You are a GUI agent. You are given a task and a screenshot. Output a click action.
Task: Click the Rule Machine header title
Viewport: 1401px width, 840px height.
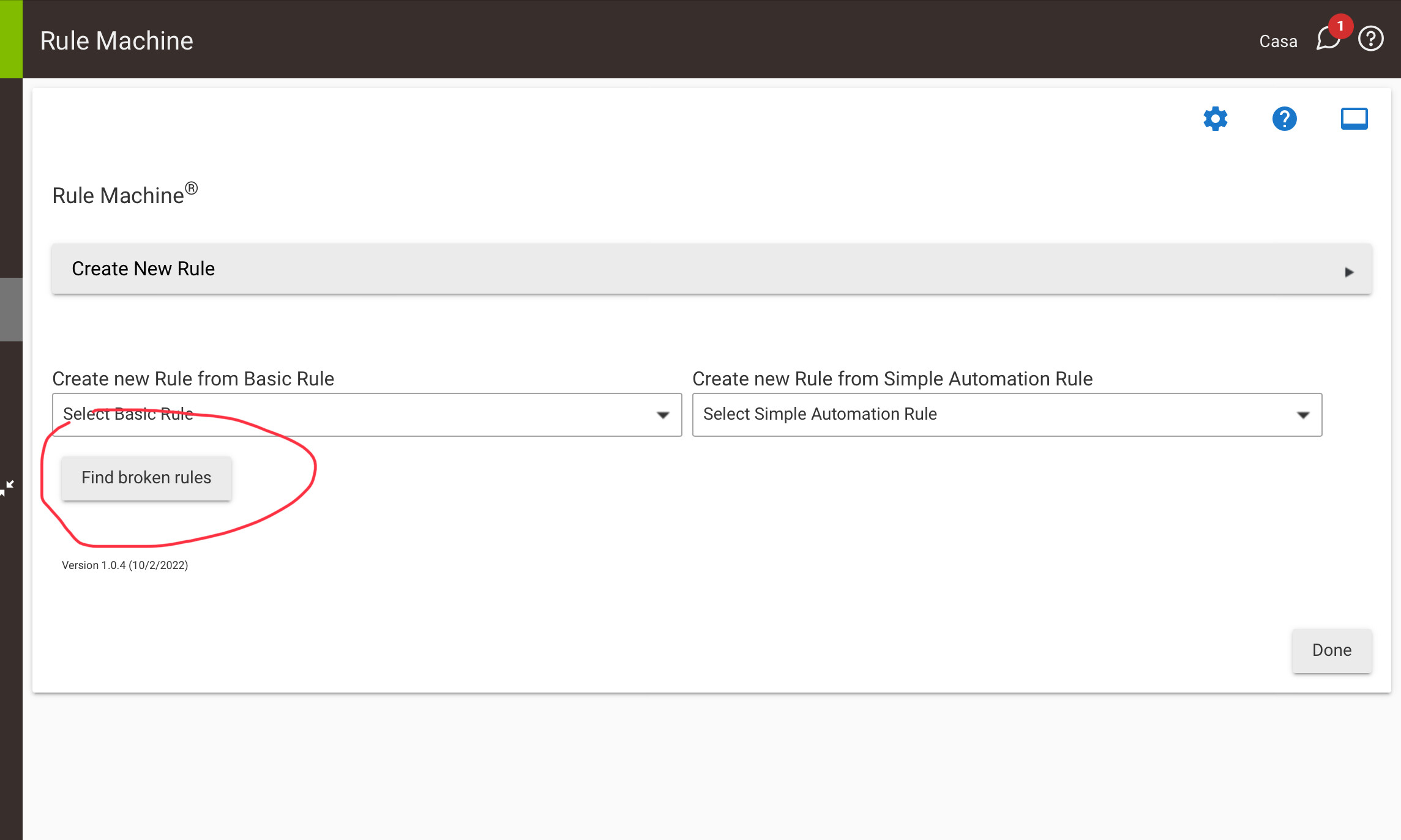coord(116,41)
